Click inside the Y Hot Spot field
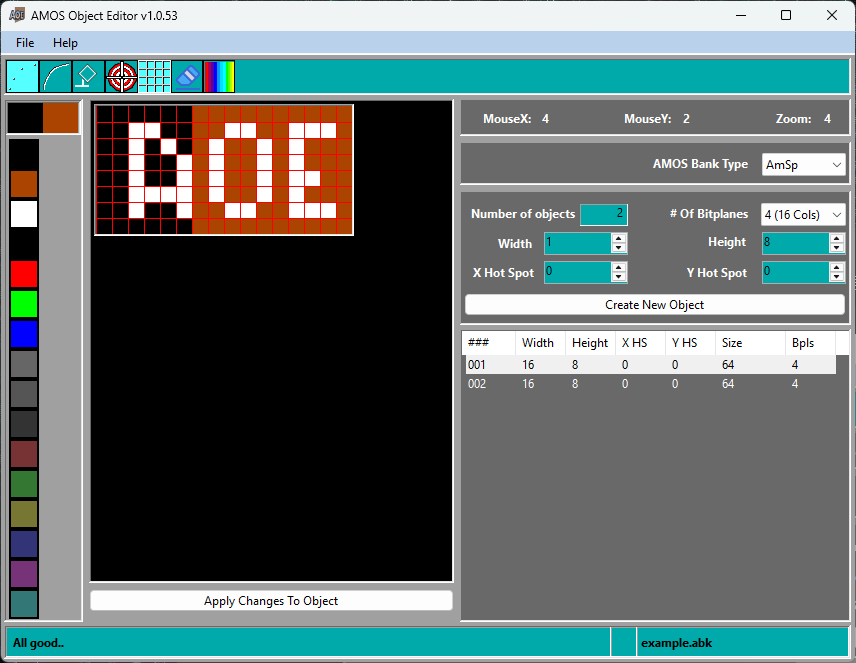This screenshot has height=663, width=856. pyautogui.click(x=795, y=272)
